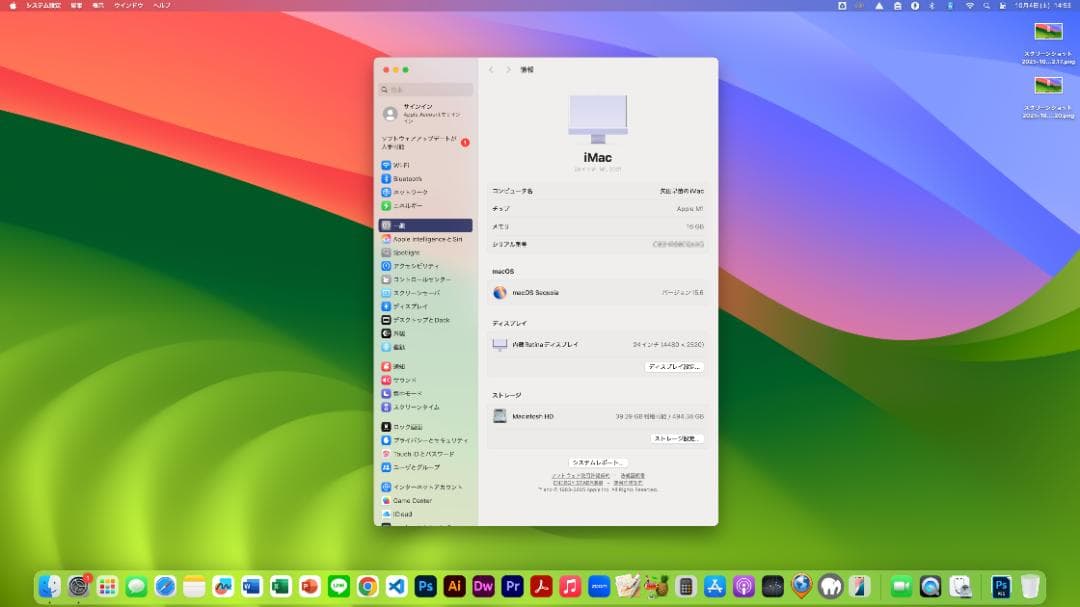Image resolution: width=1080 pixels, height=607 pixels.
Task: Open Wi-Fi settings from the sidebar
Action: coord(404,164)
